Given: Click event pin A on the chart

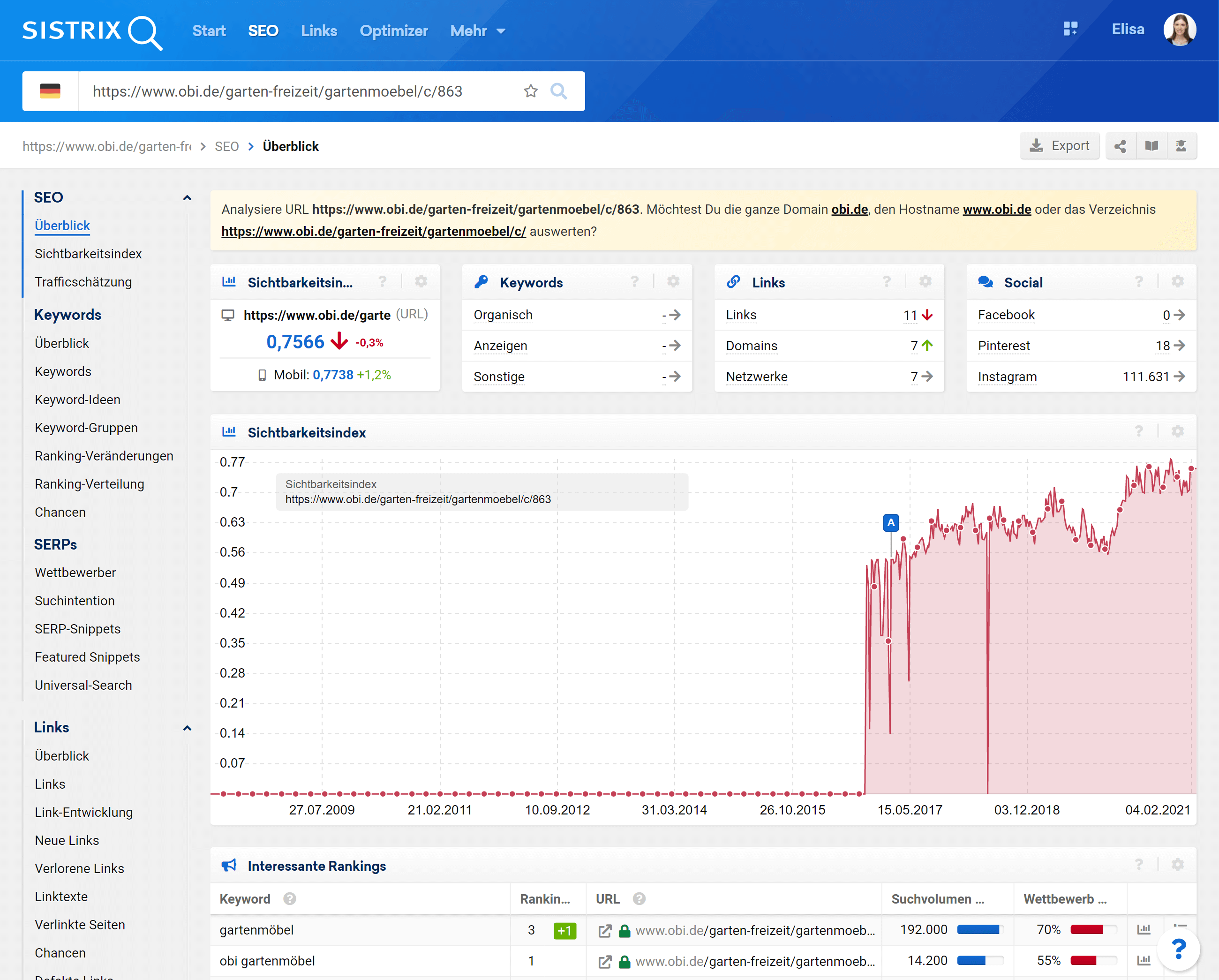Looking at the screenshot, I should click(x=890, y=522).
